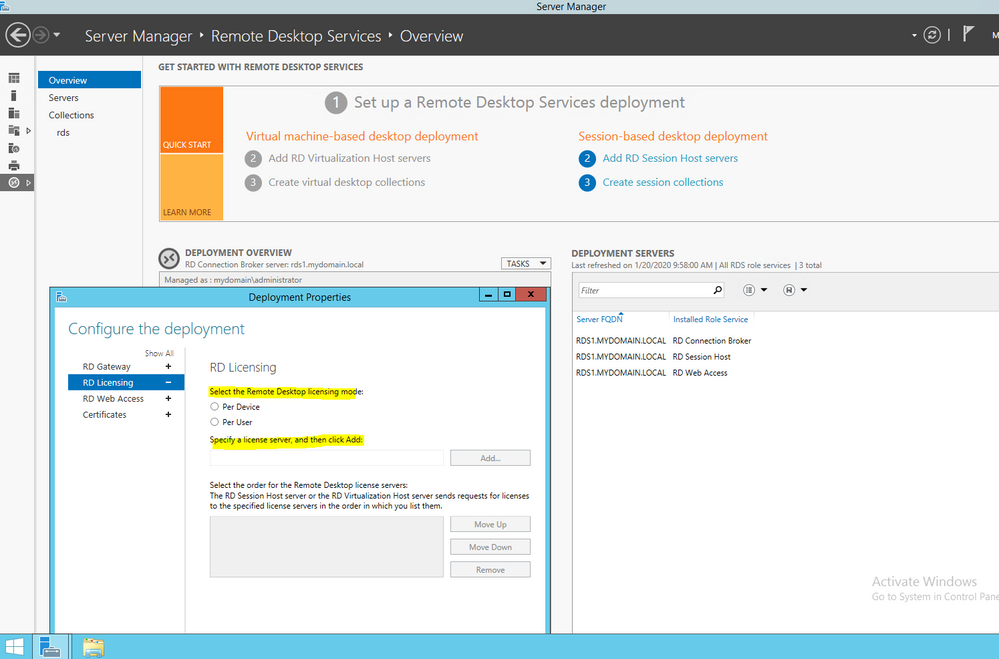Click the Server Manager window icon in title bar
Image resolution: width=999 pixels, height=659 pixels.
point(4,6)
